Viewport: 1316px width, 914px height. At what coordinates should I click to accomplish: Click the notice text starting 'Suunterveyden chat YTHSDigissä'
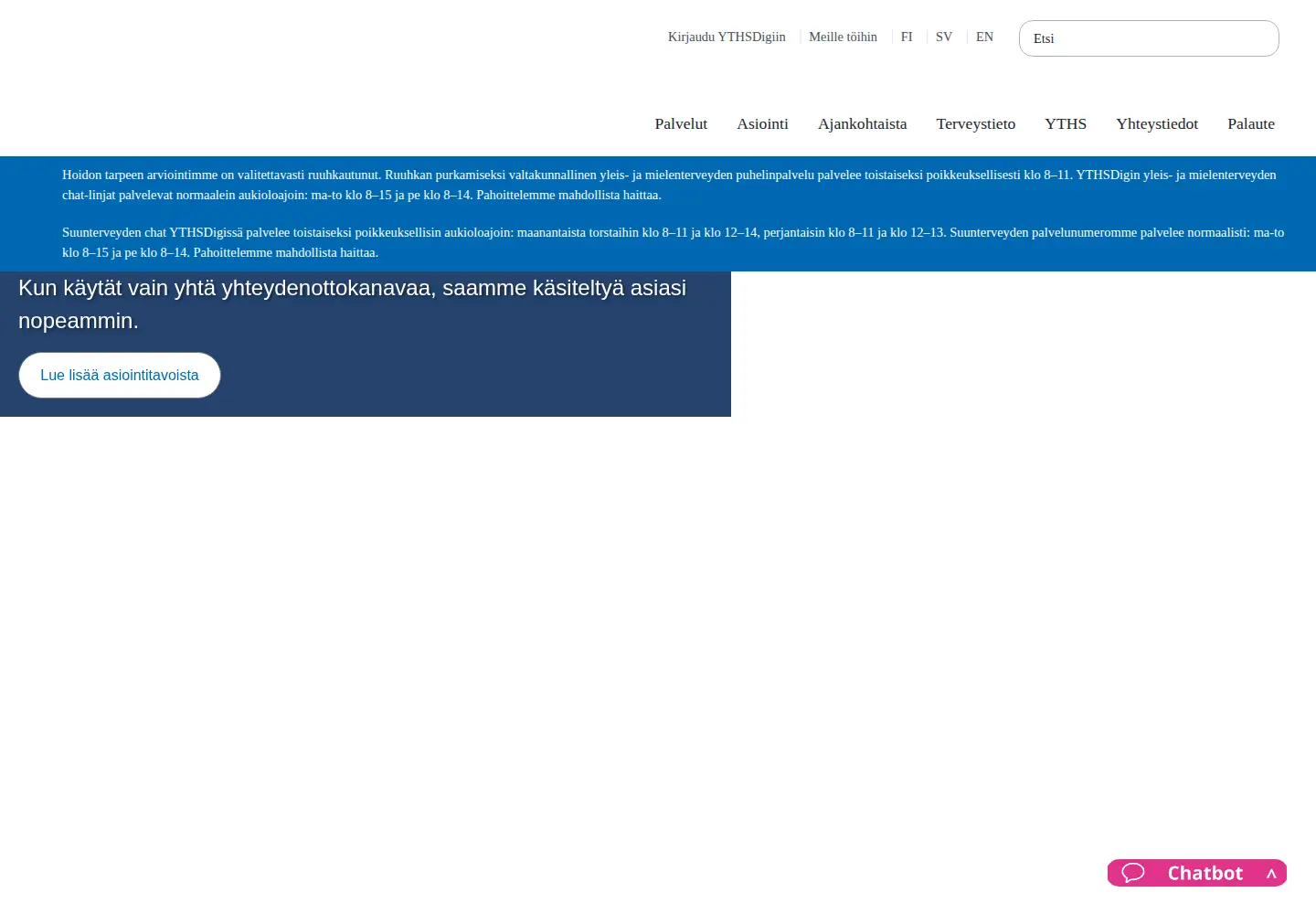point(673,242)
